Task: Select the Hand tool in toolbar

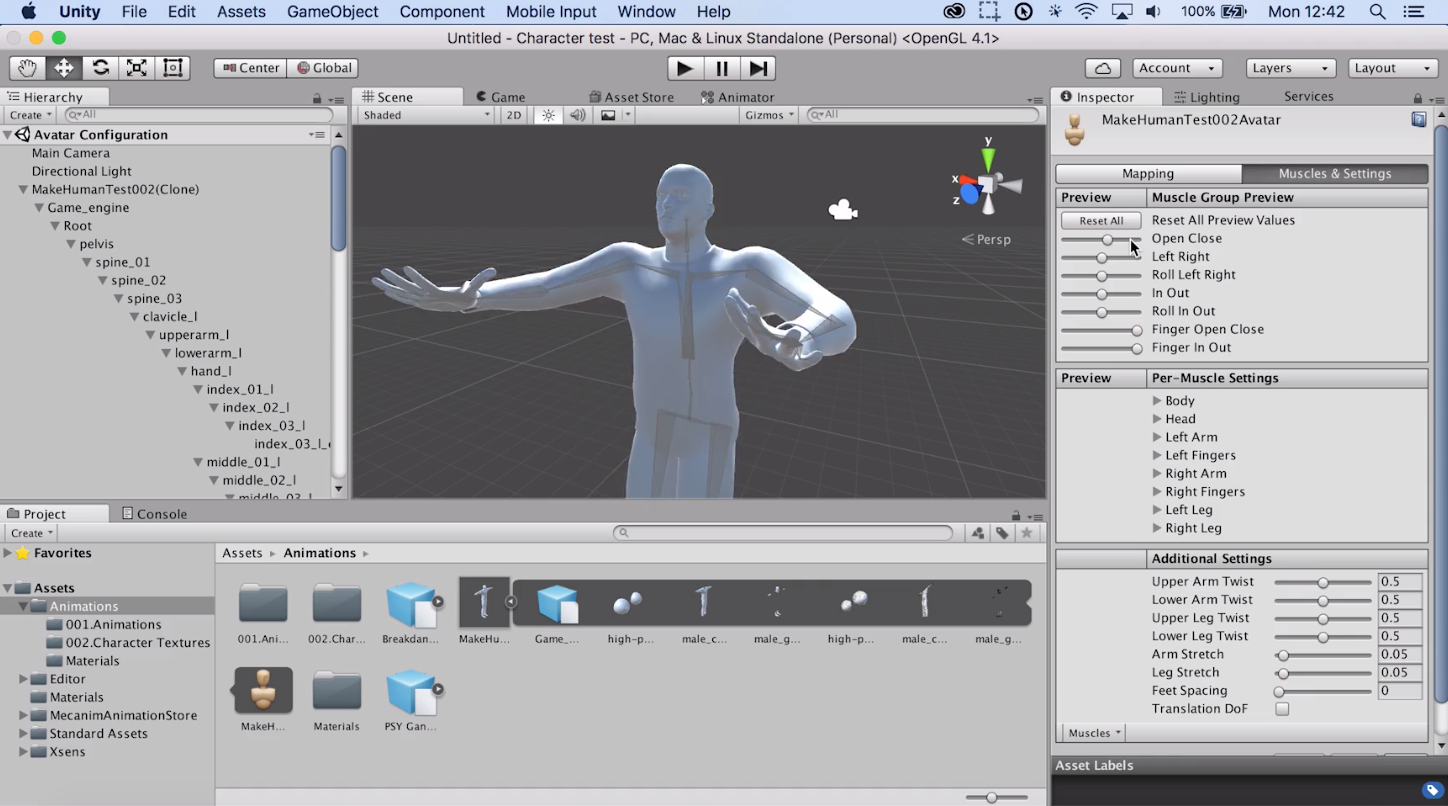Action: (x=27, y=68)
